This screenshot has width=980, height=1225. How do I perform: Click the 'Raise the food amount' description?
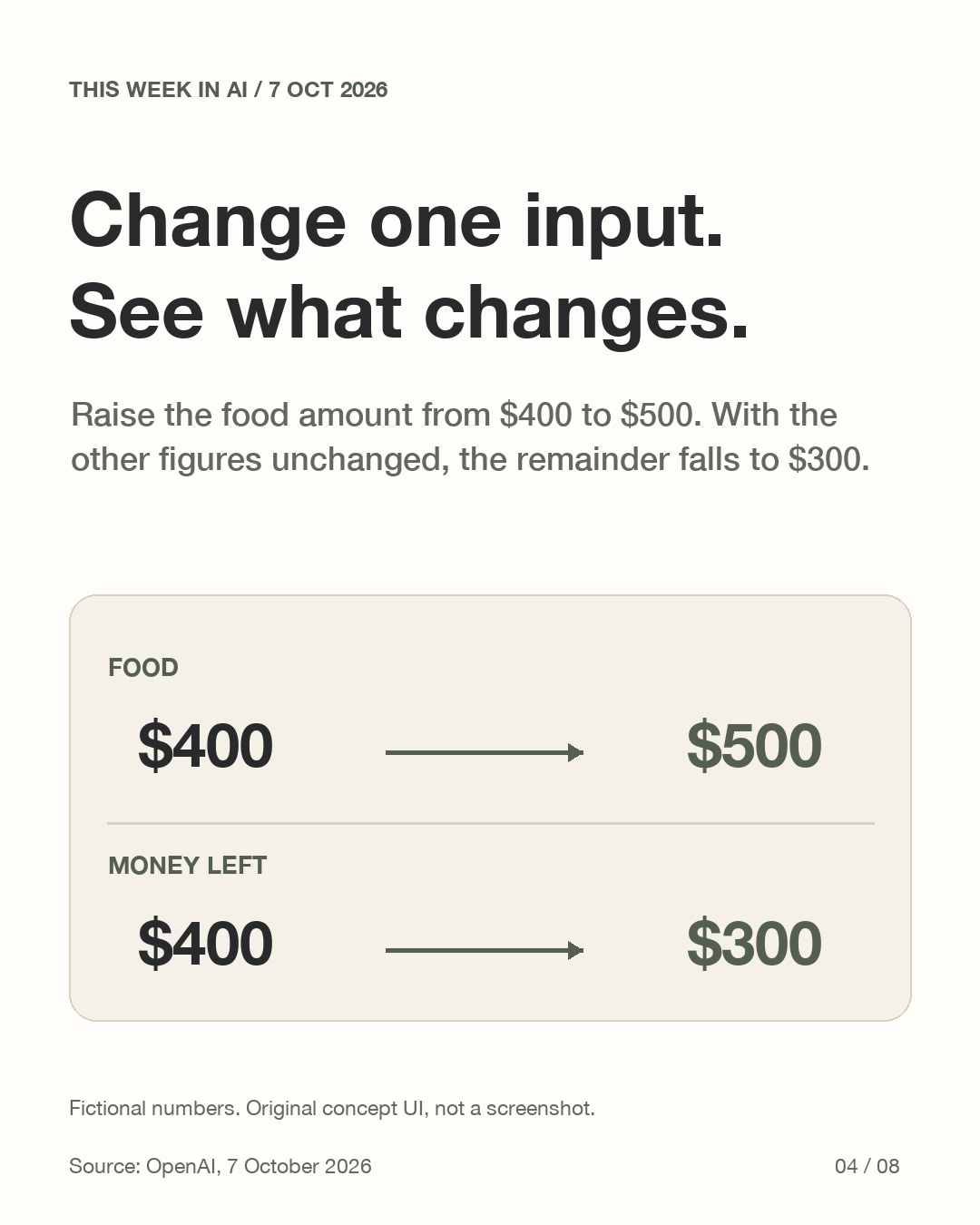(470, 436)
